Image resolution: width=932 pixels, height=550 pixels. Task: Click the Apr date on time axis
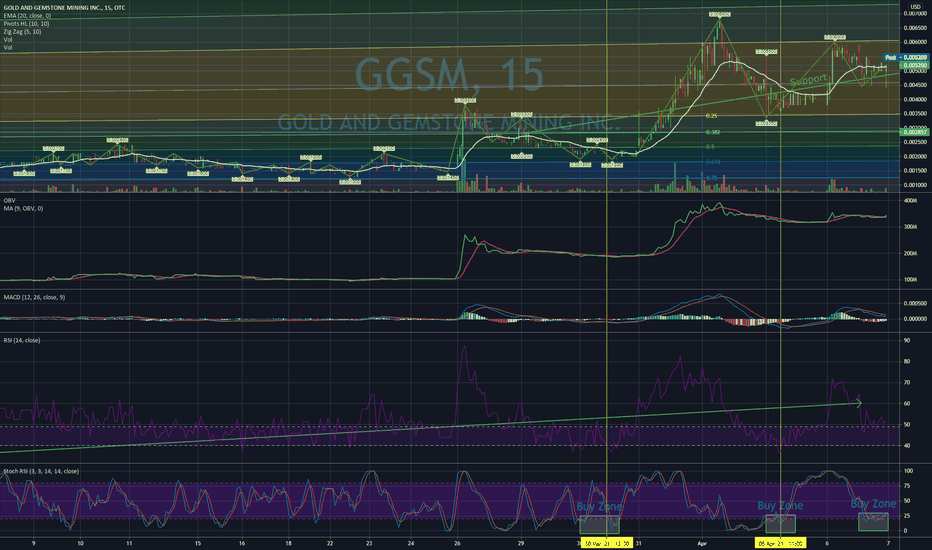702,543
